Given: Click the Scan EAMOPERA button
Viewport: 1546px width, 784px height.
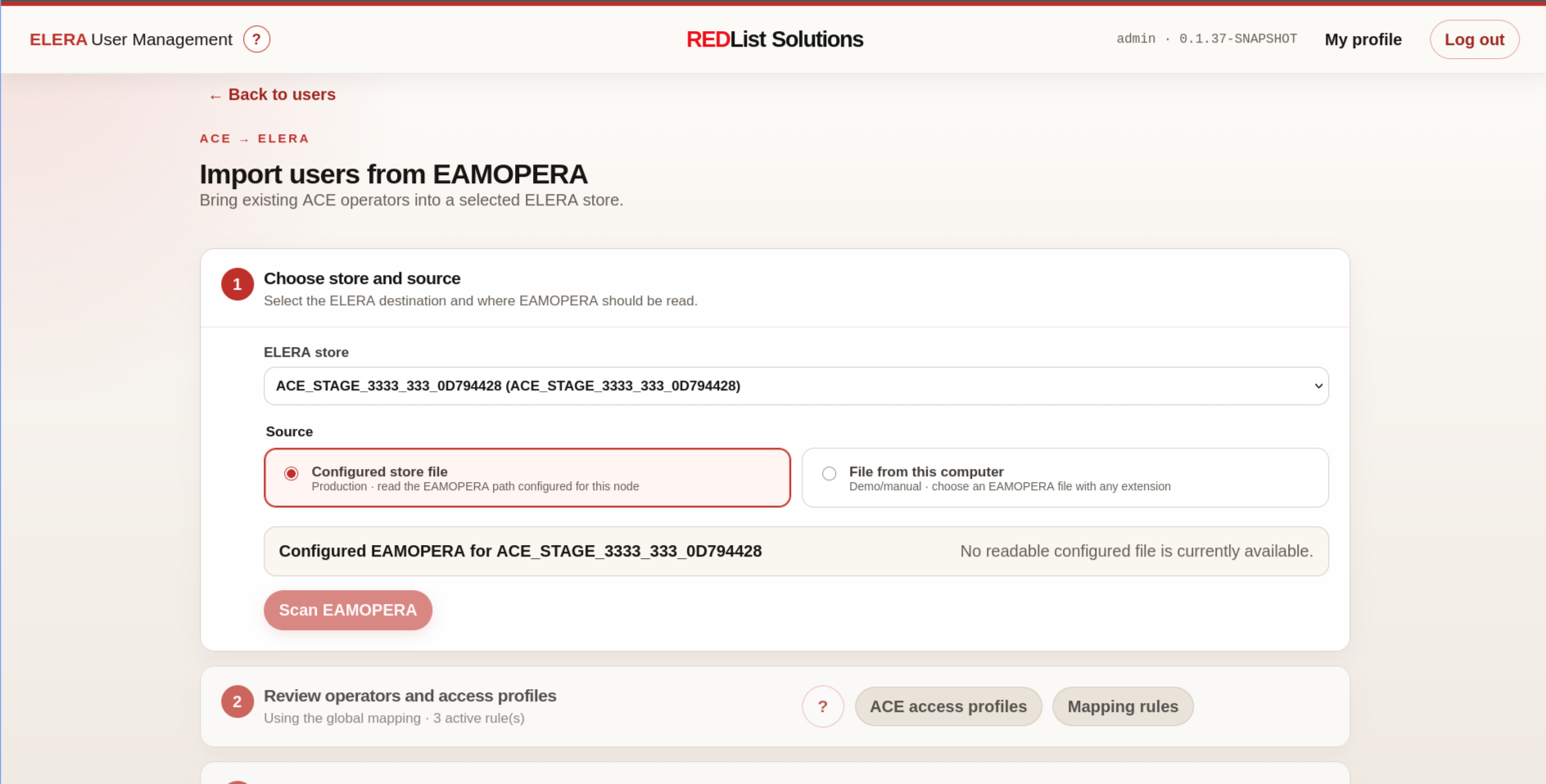Looking at the screenshot, I should tap(348, 611).
